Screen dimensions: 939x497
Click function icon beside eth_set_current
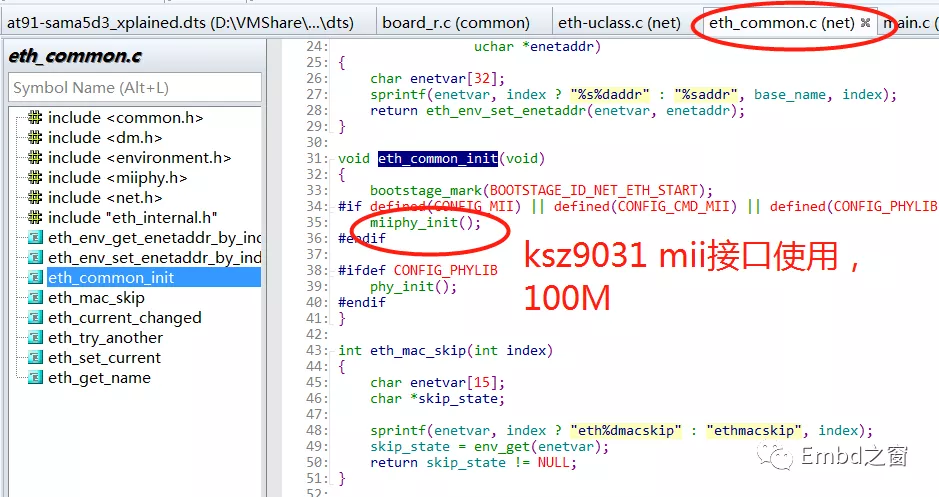click(35, 358)
